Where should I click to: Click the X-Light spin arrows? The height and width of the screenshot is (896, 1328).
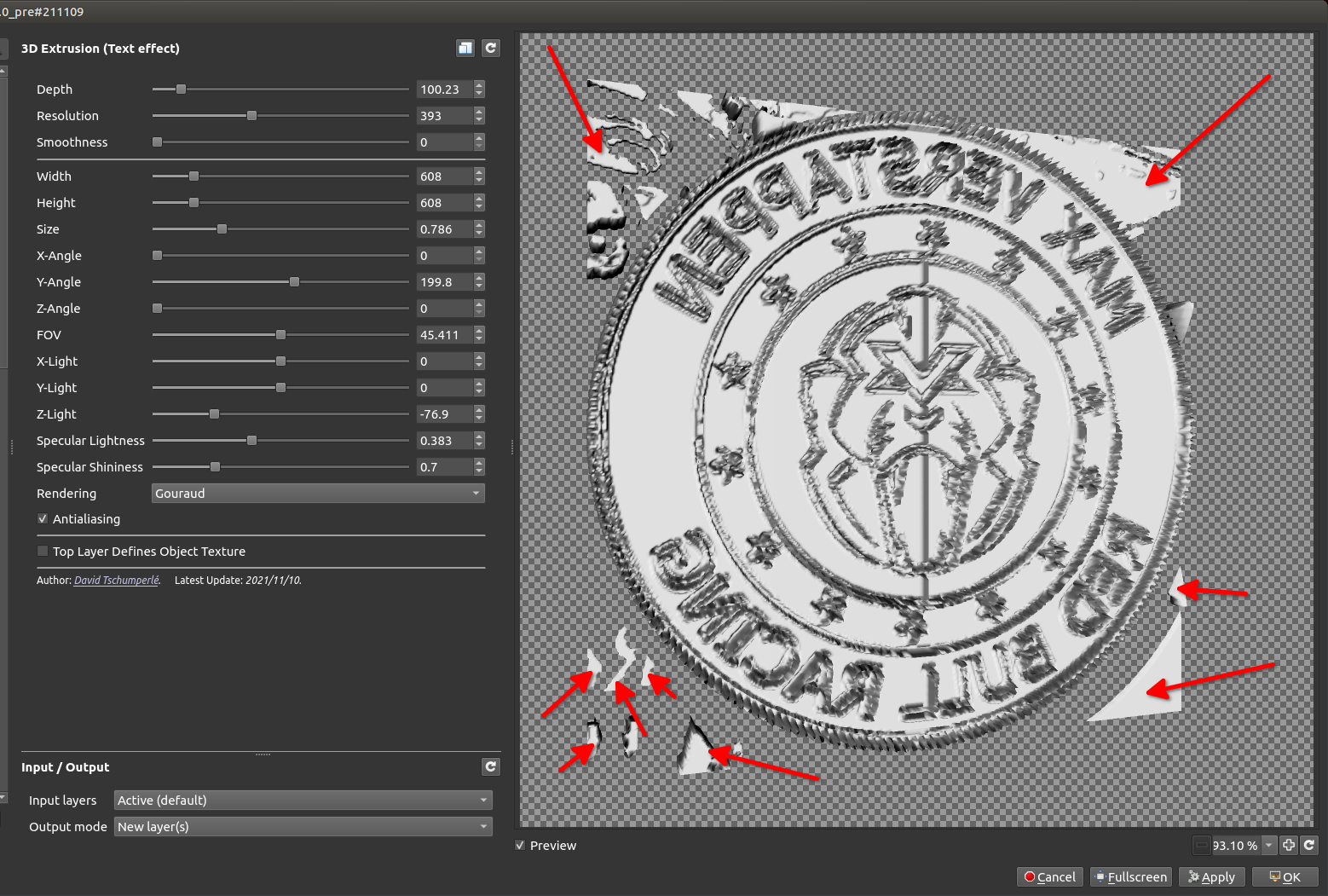479,361
